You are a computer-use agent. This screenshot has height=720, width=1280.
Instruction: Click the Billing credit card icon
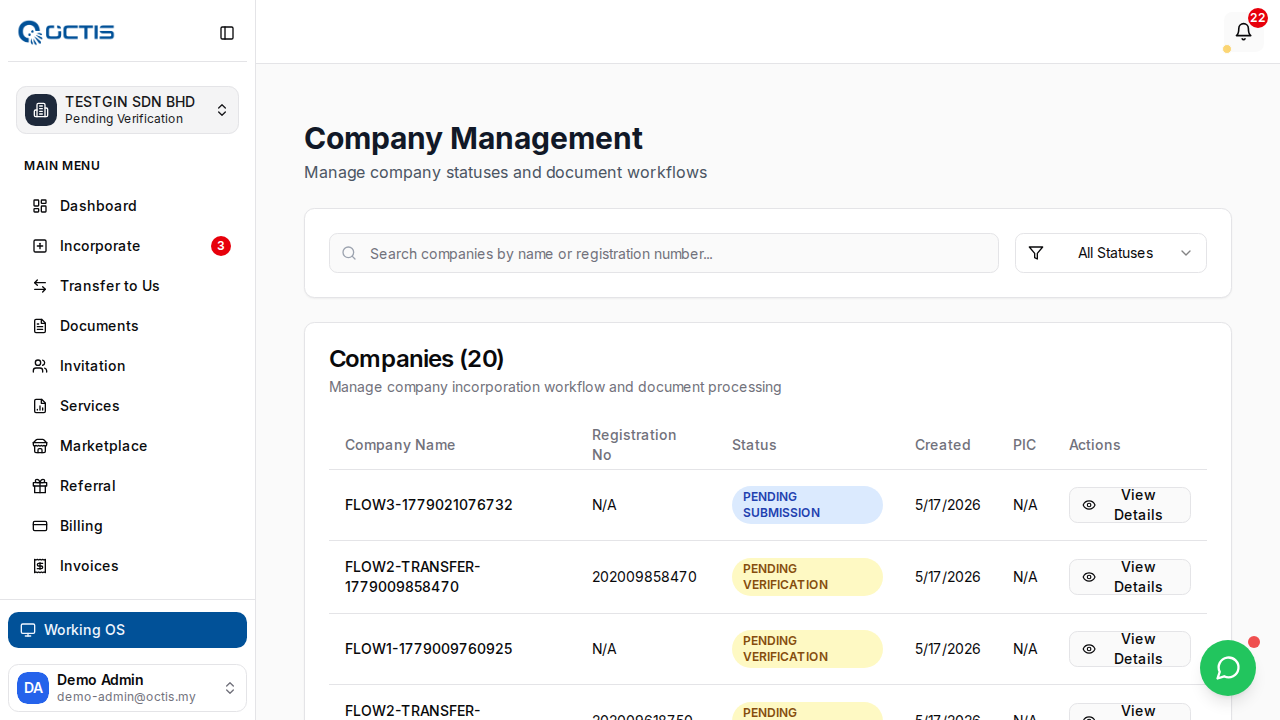tap(40, 526)
